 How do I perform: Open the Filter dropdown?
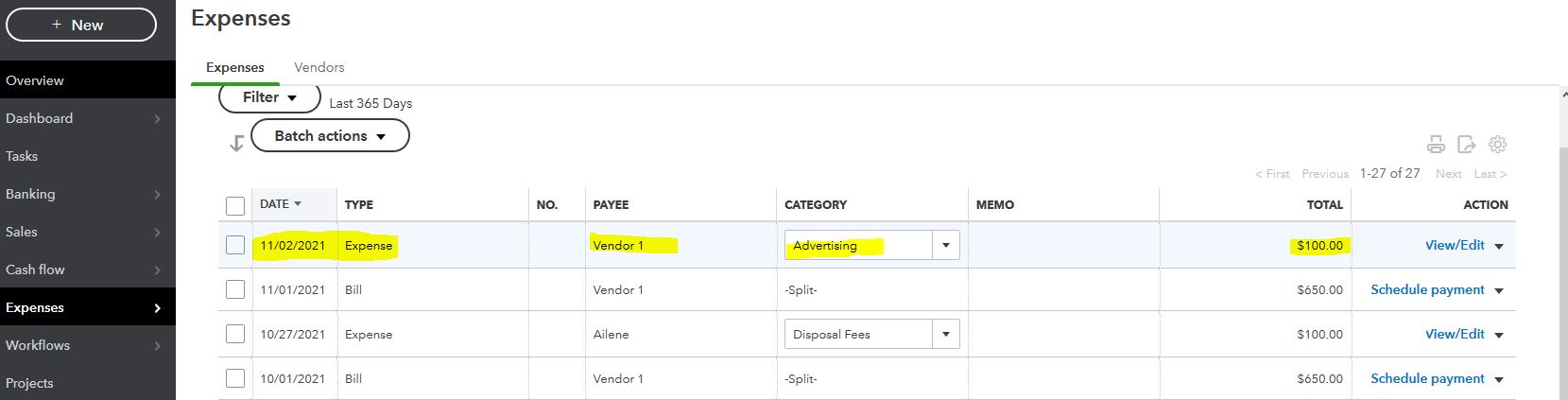pos(269,97)
